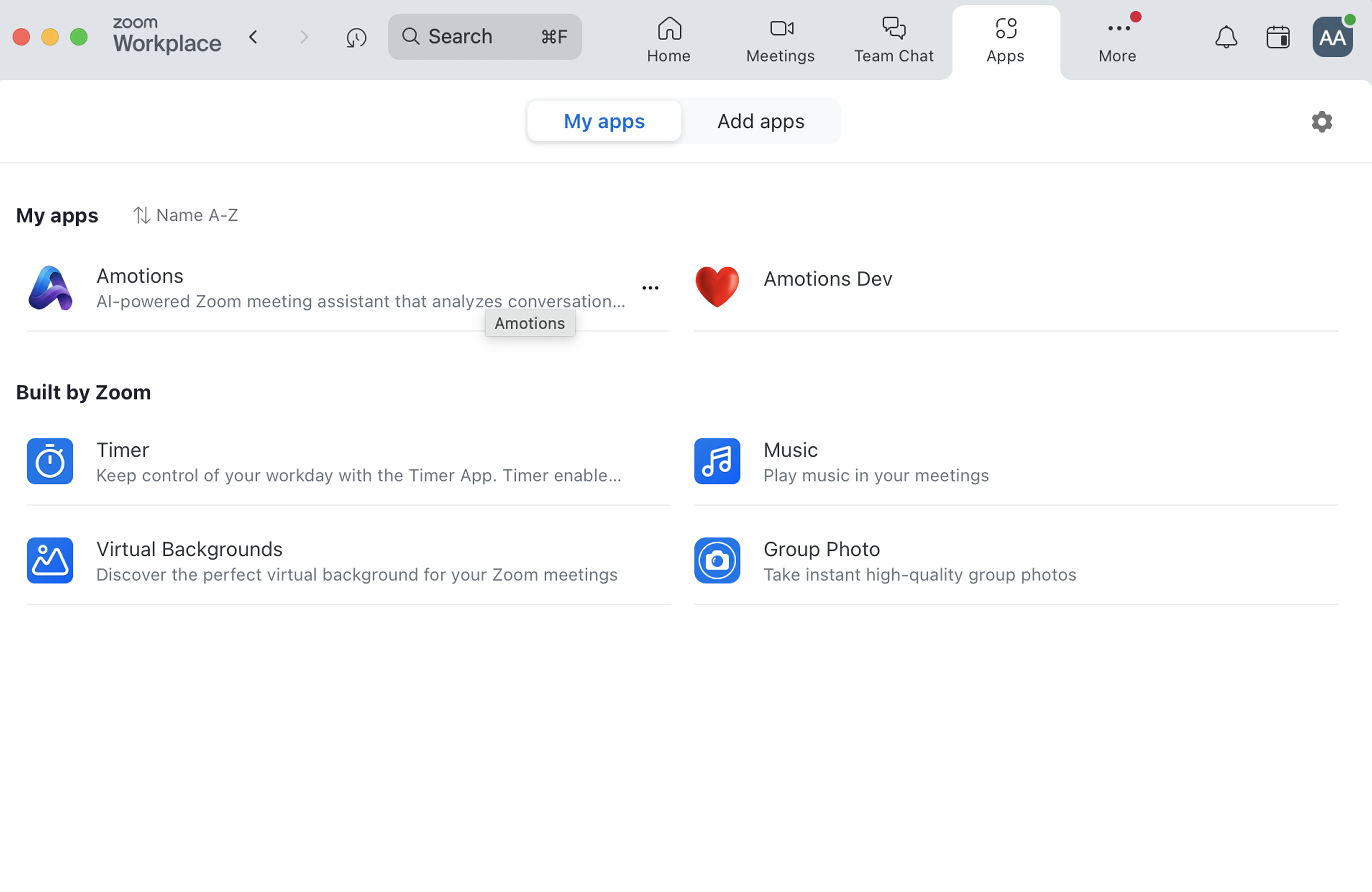Click the Timer app icon
1372x892 pixels.
coord(50,461)
